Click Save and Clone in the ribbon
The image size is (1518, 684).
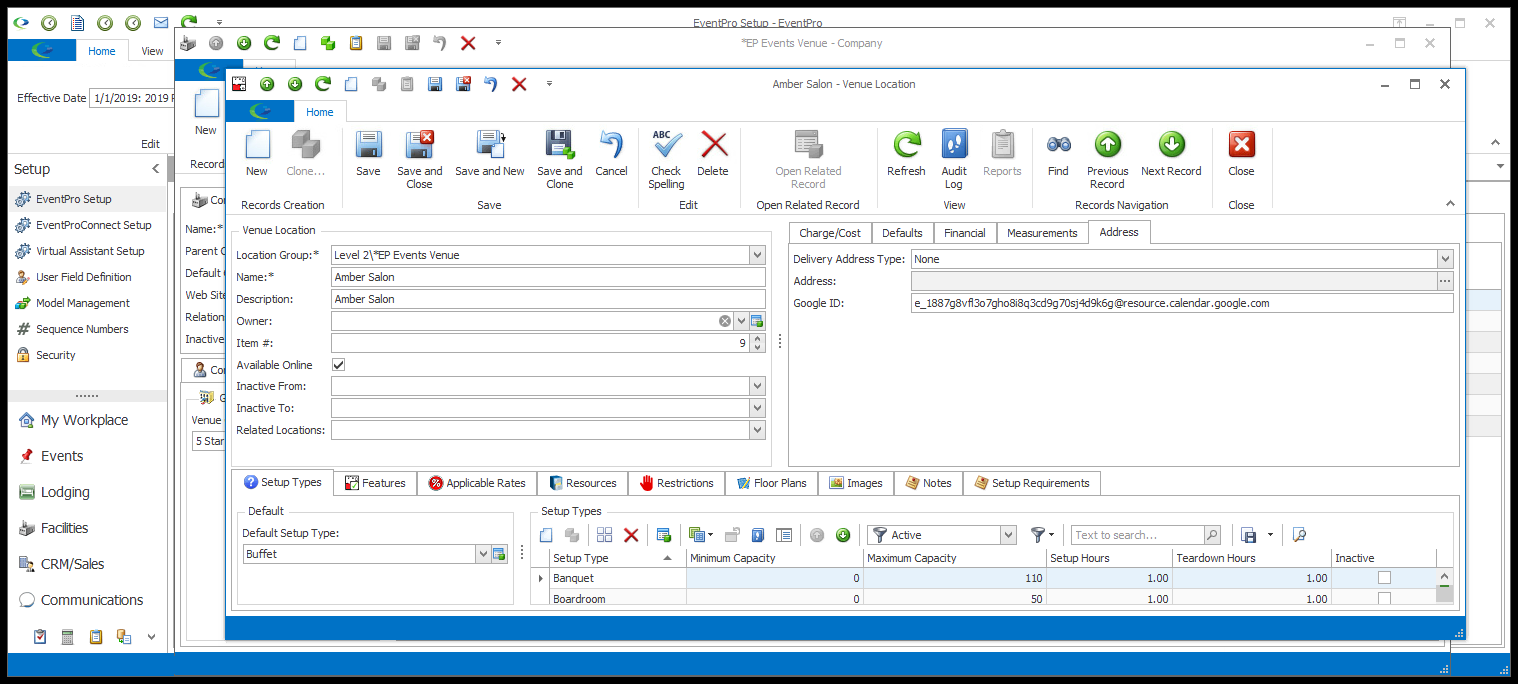560,160
